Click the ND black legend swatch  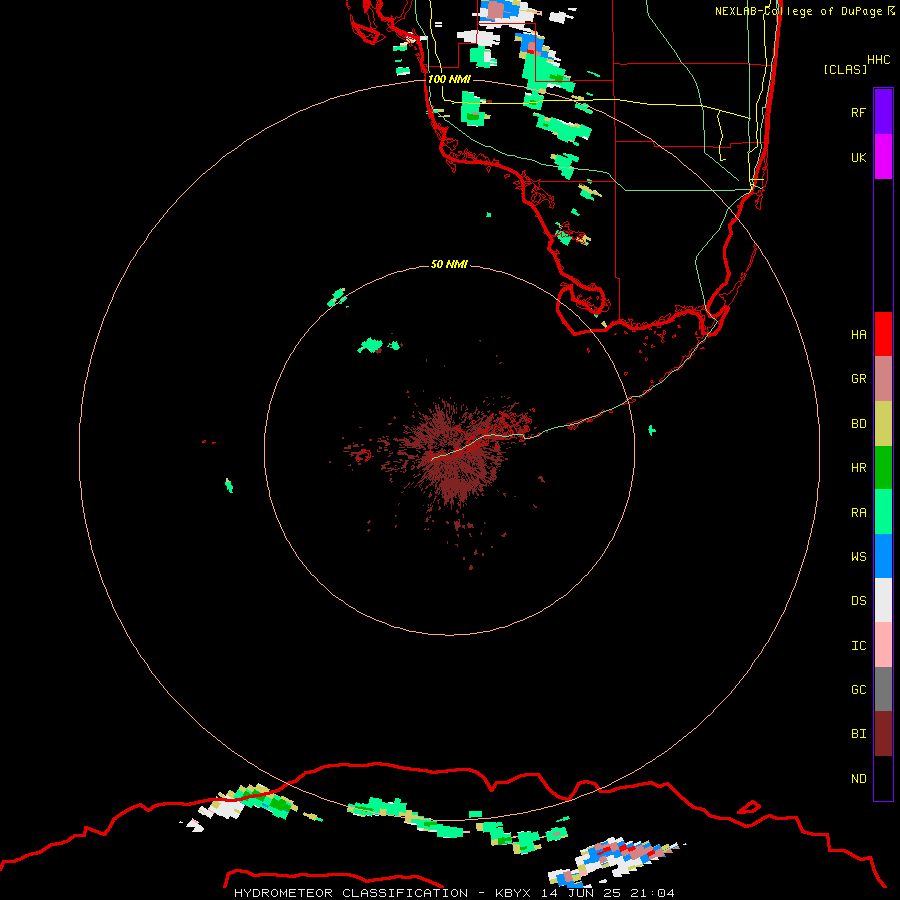pyautogui.click(x=883, y=778)
